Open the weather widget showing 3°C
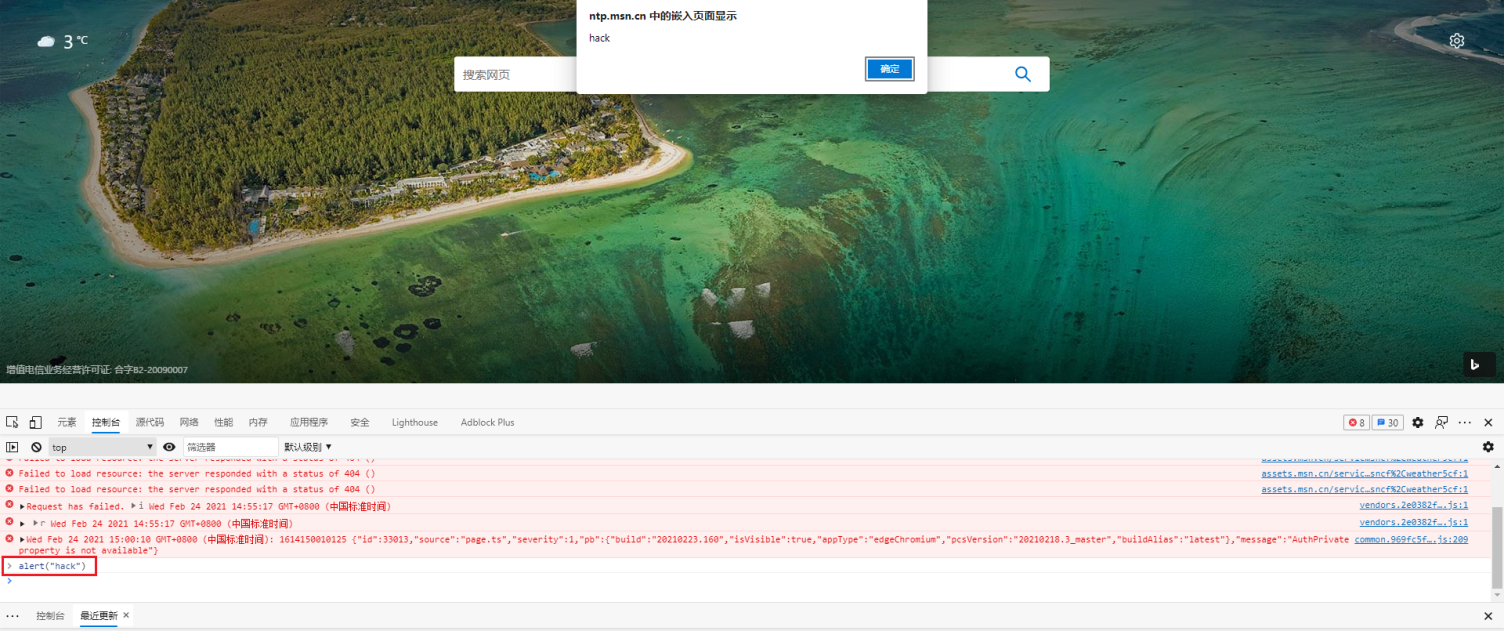This screenshot has height=631, width=1504. point(62,41)
